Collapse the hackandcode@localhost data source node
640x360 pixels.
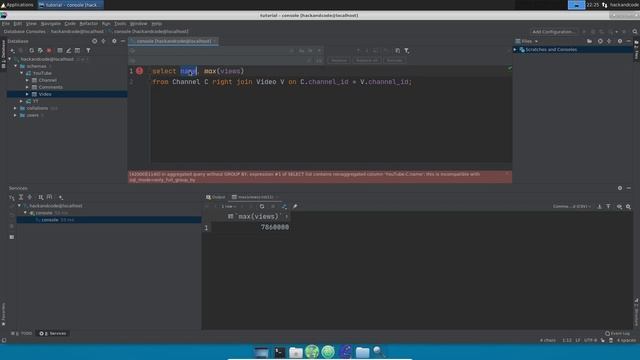[x=10, y=59]
